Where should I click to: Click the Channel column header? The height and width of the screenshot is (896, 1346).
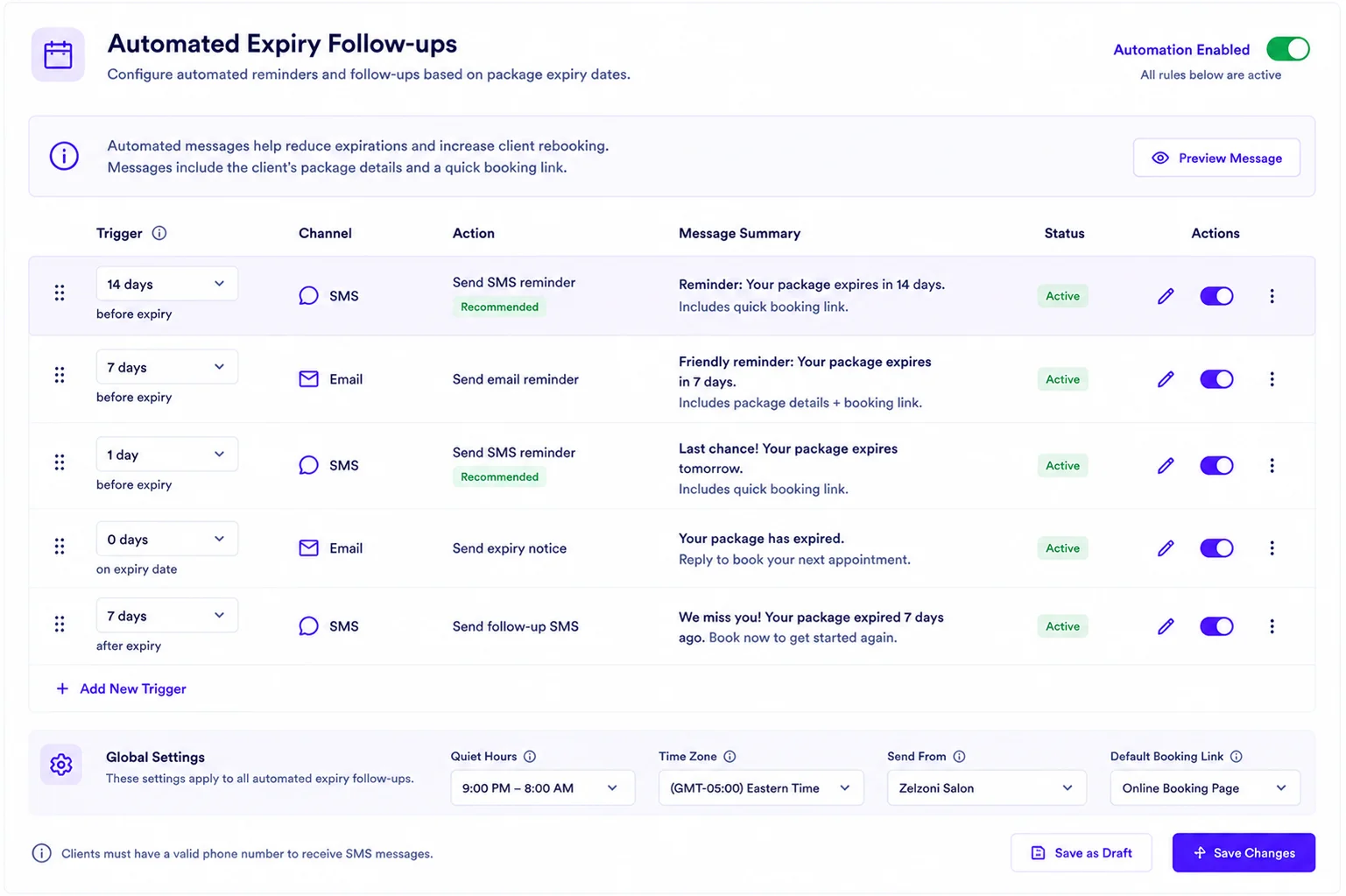(325, 233)
